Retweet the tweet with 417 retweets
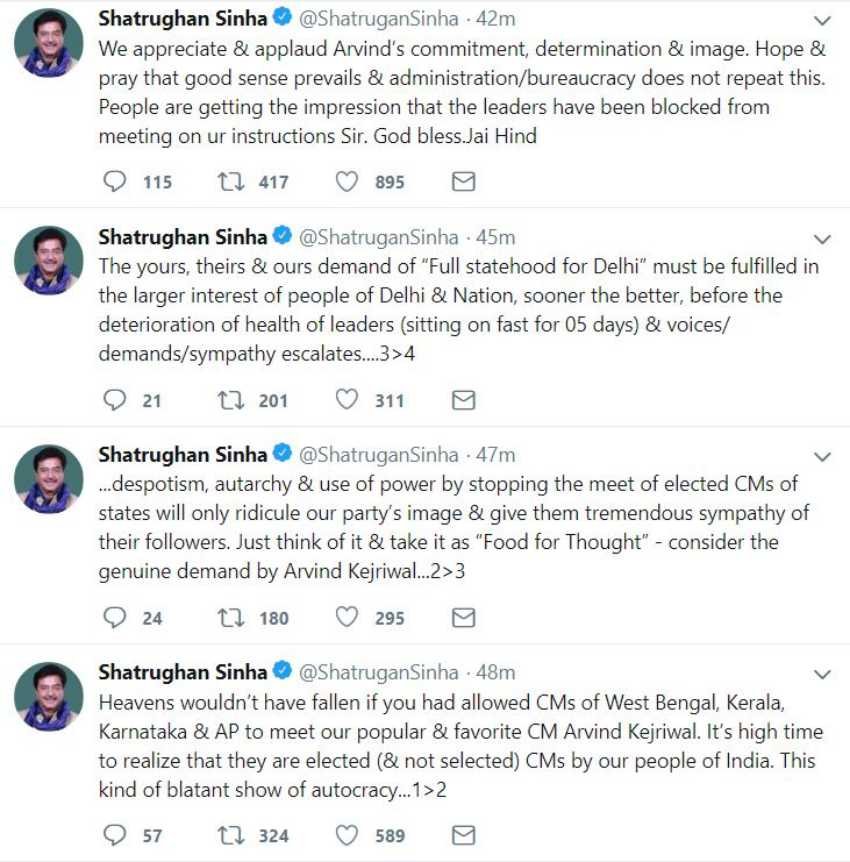 coord(231,182)
